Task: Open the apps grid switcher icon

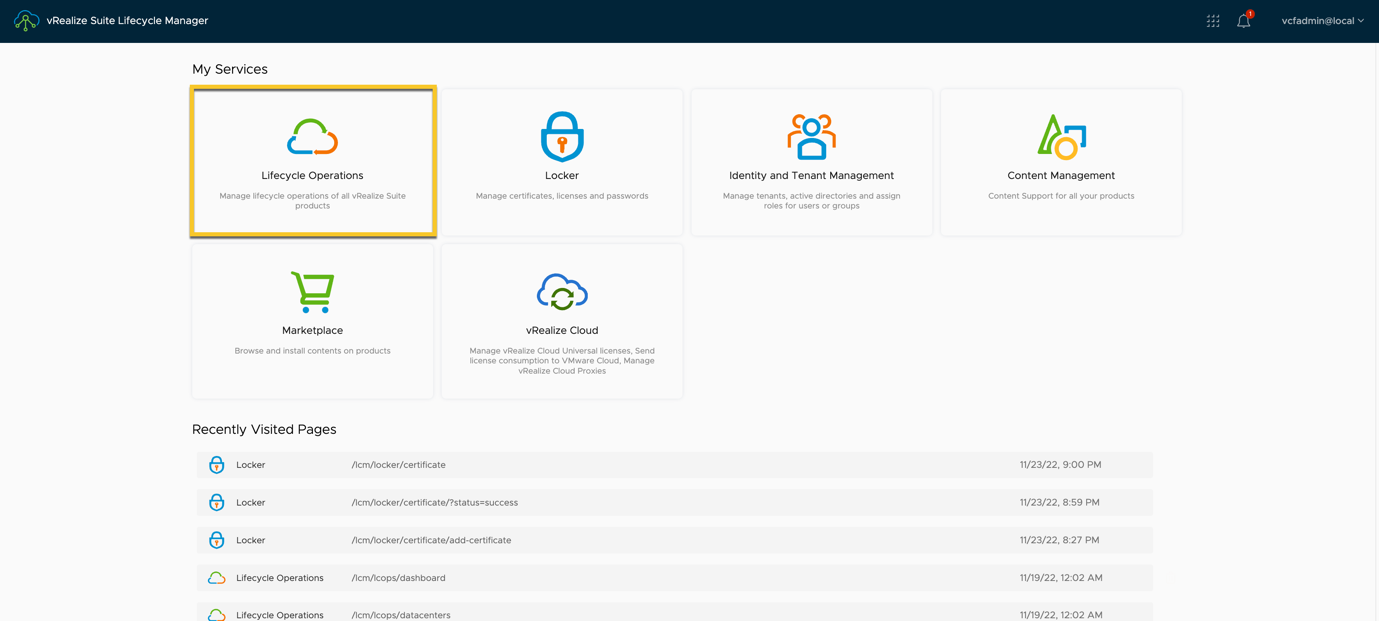Action: click(x=1213, y=21)
